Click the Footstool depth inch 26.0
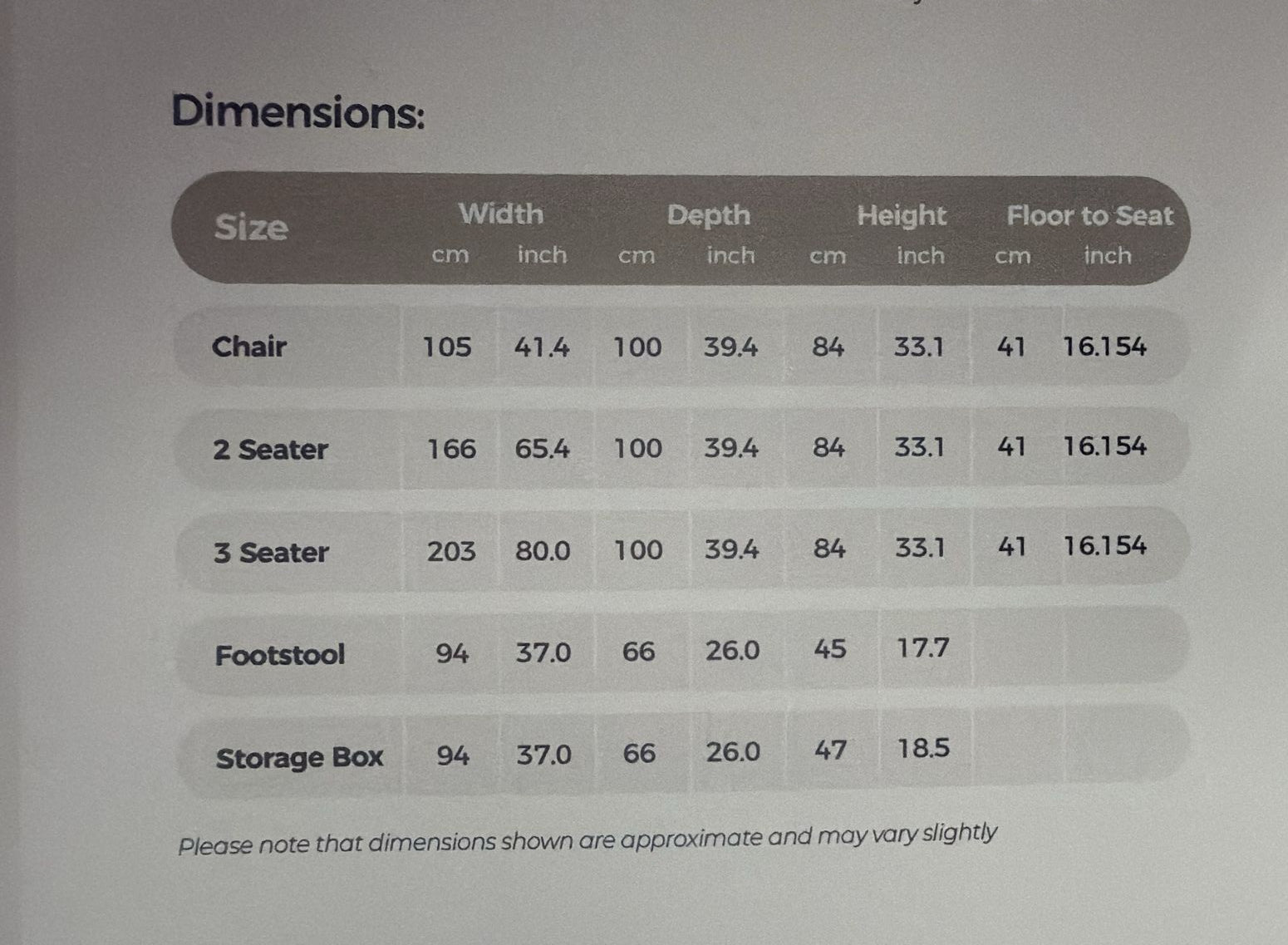This screenshot has height=945, width=1288. pyautogui.click(x=732, y=650)
